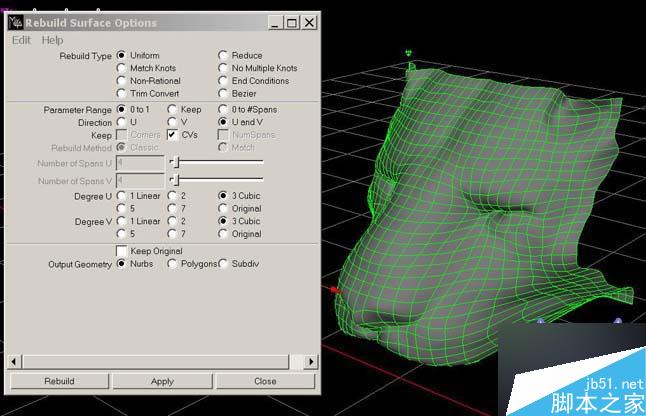Click the Apply button

(x=162, y=381)
